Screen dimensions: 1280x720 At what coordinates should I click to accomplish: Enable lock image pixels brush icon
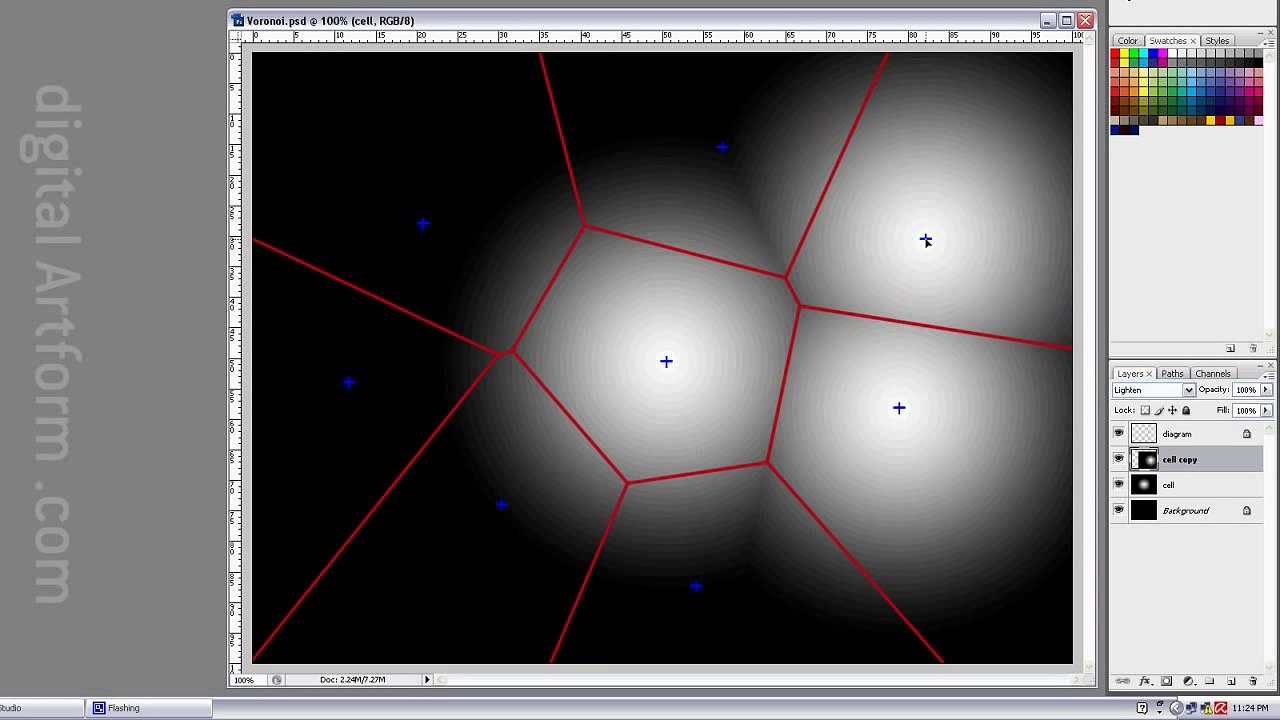pyautogui.click(x=1159, y=410)
